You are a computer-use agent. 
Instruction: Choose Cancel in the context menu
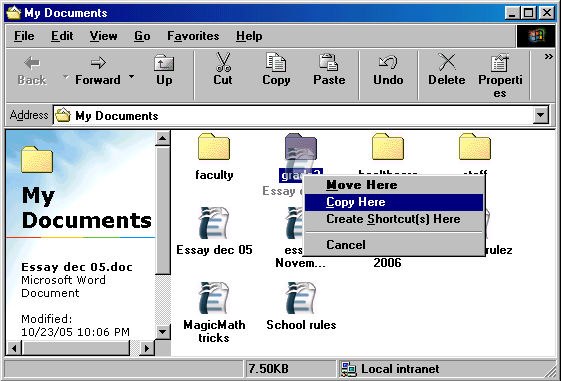pyautogui.click(x=394, y=245)
